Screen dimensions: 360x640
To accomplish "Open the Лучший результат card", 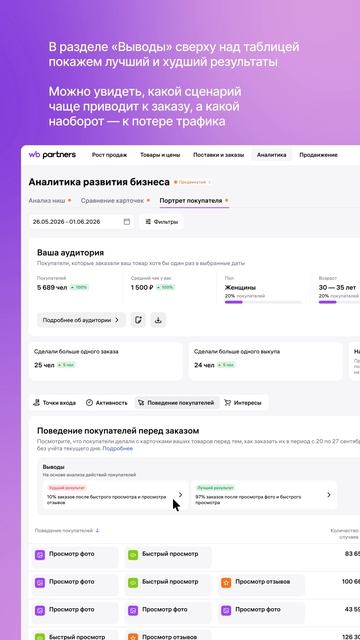I will pos(264,495).
